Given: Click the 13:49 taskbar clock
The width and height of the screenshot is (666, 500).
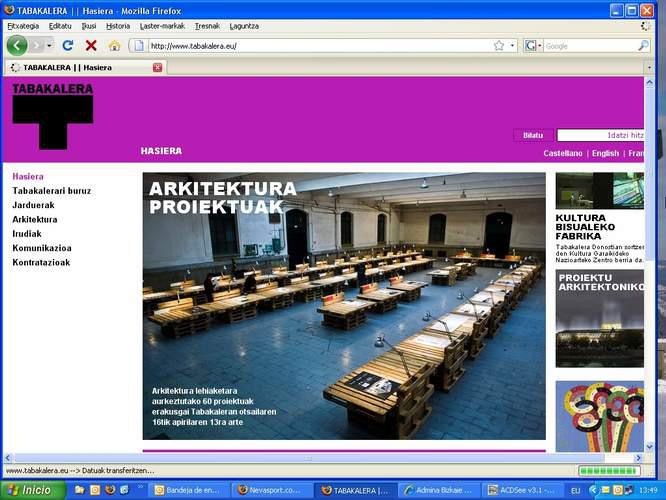Looking at the screenshot, I should 648,490.
